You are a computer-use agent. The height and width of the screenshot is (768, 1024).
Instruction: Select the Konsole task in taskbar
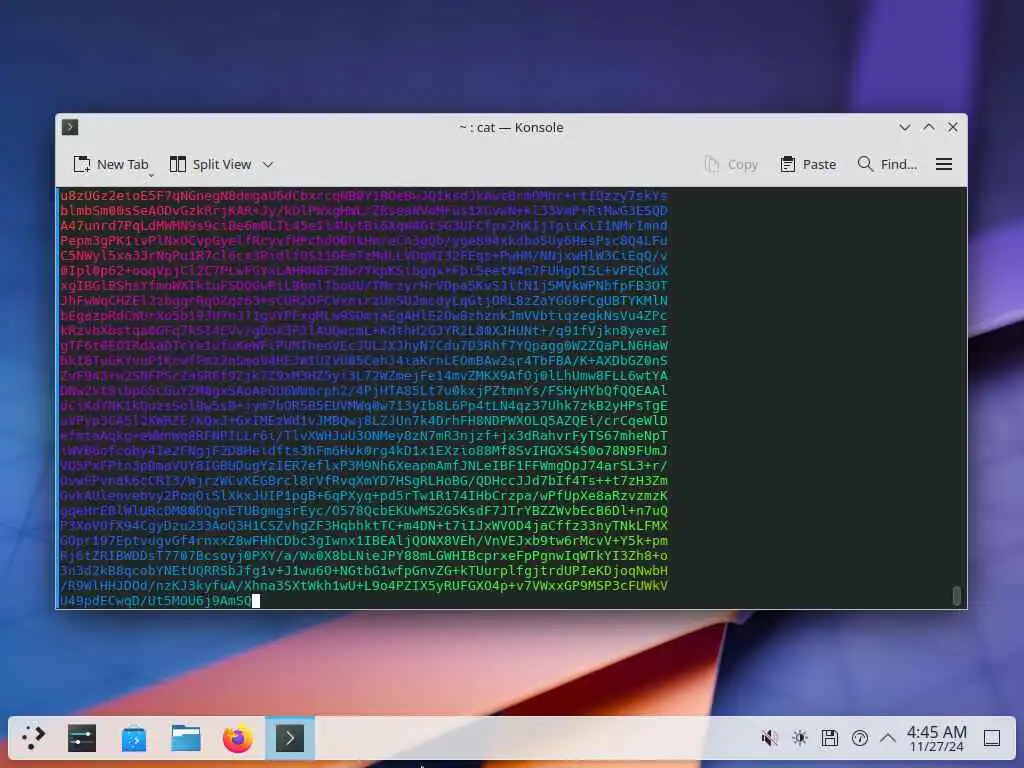[x=290, y=738]
